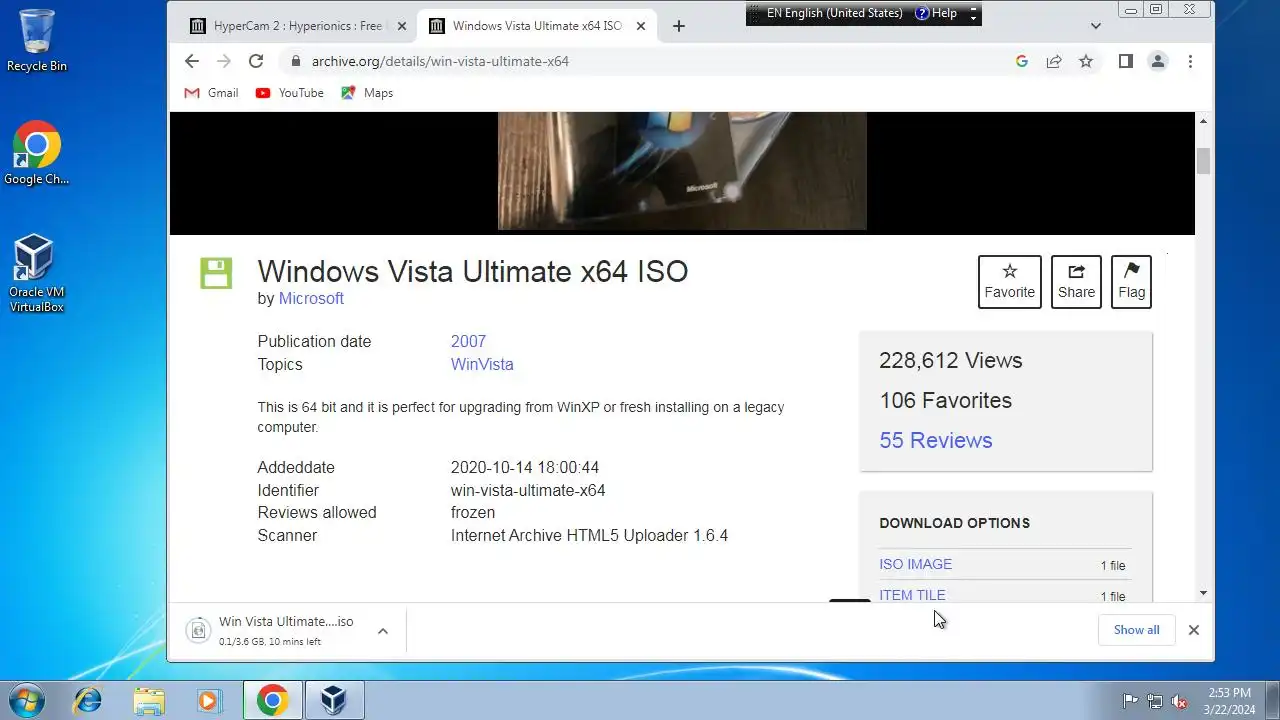Open the Chrome profile avatar
The height and width of the screenshot is (720, 1280).
1158,61
